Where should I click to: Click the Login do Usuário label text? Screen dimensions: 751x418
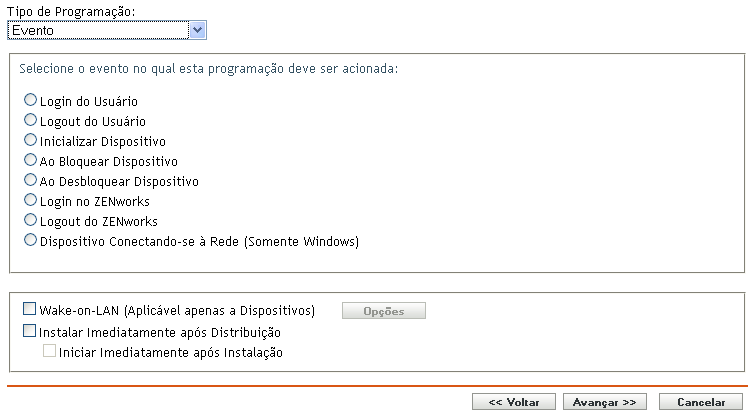[x=89, y=102]
